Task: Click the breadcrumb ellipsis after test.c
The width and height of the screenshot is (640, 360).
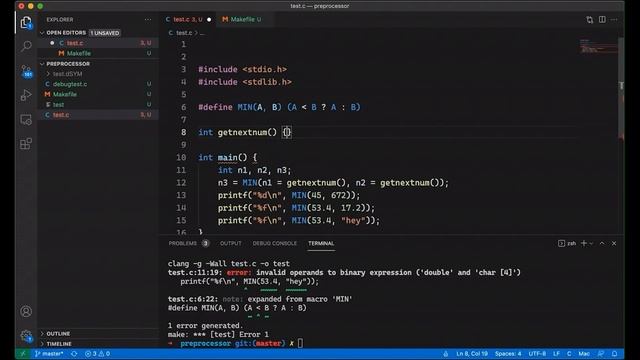Action: 202,33
